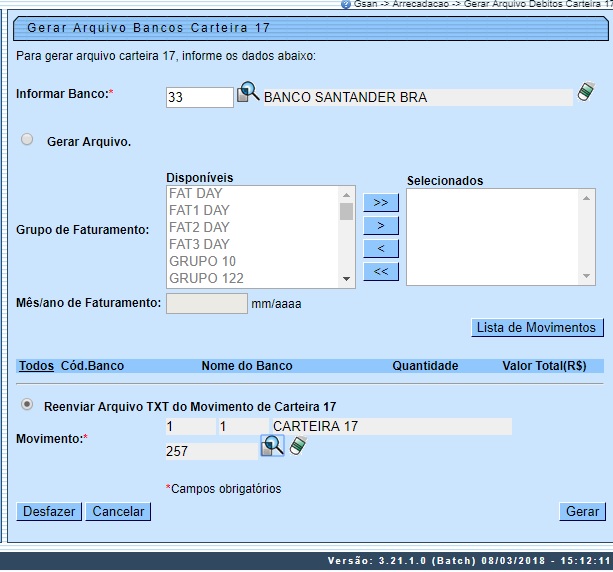The height and width of the screenshot is (572, 613).
Task: Click the search magnifier next to bank code
Action: coord(247,95)
